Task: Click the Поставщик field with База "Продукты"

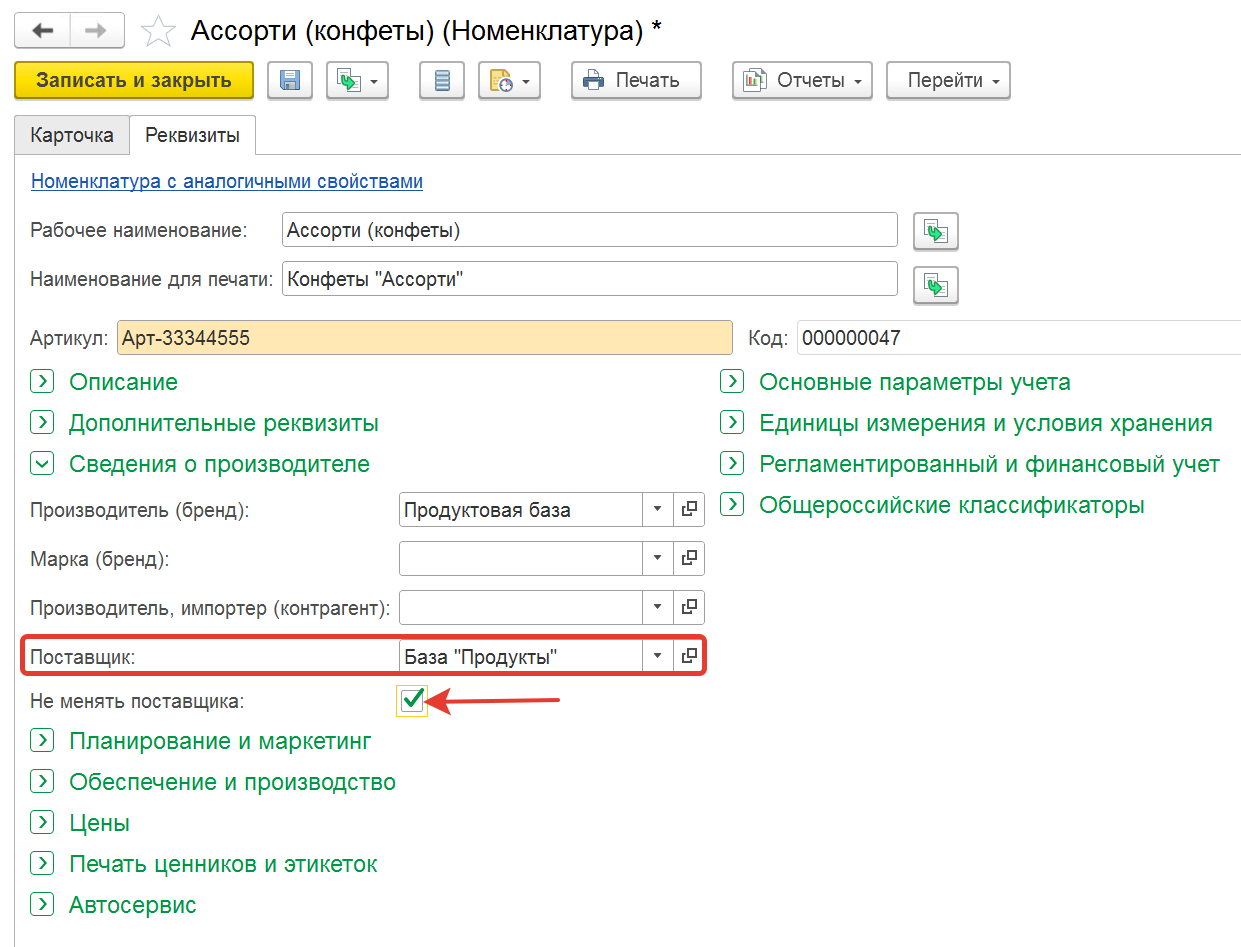Action: (521, 656)
